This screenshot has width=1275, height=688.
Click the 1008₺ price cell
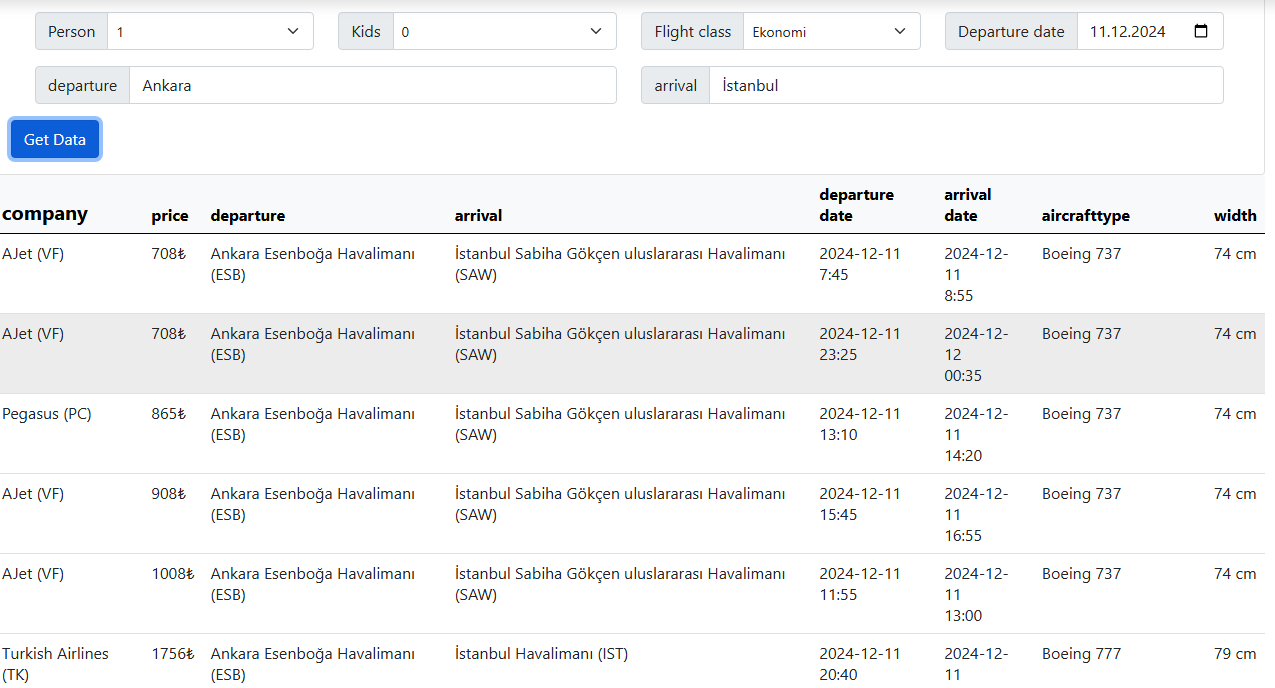click(x=169, y=574)
